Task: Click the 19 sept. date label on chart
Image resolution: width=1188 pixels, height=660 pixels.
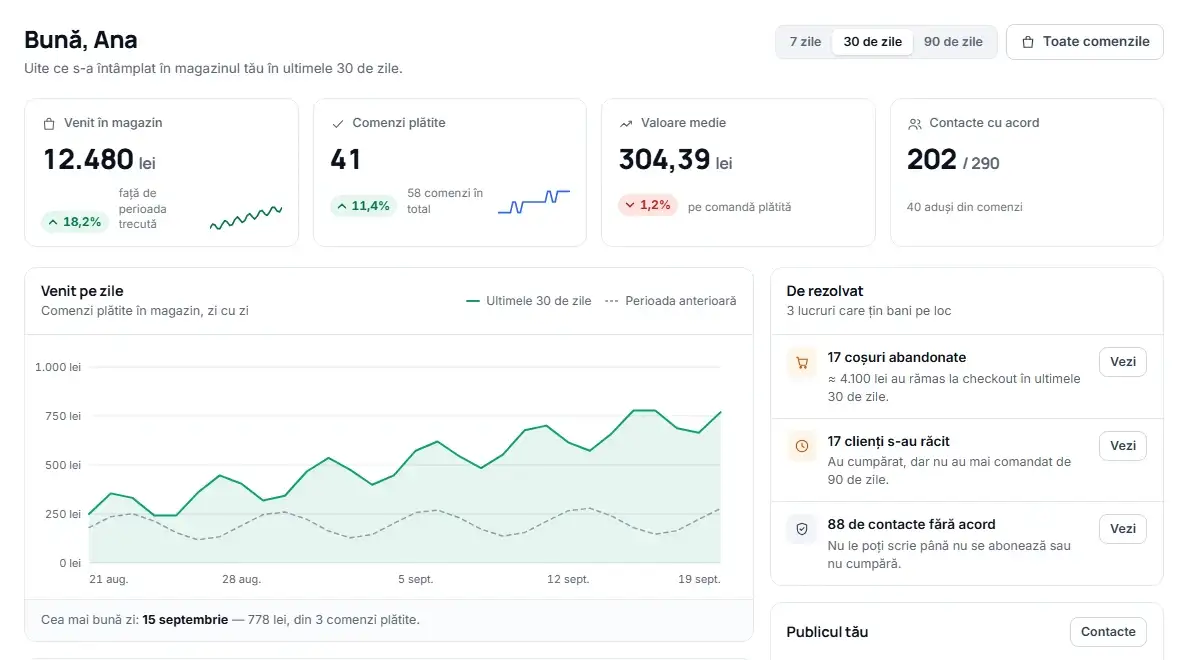Action: (x=699, y=580)
